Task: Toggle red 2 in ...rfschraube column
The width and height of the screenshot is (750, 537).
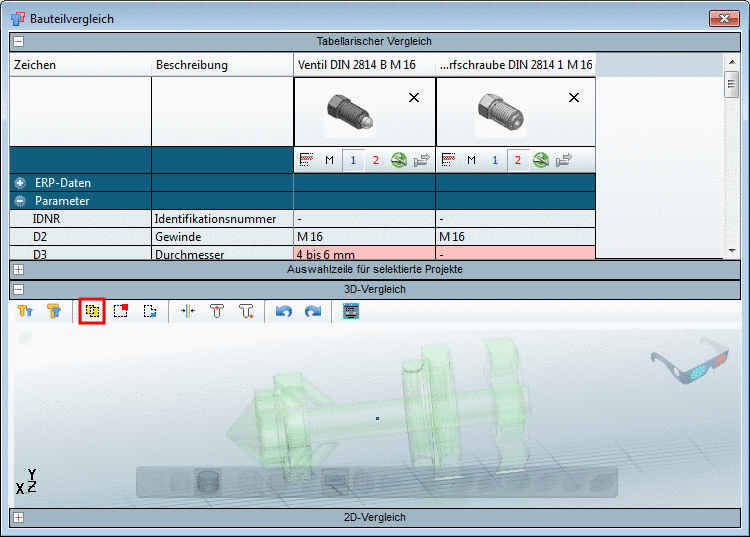Action: click(518, 160)
